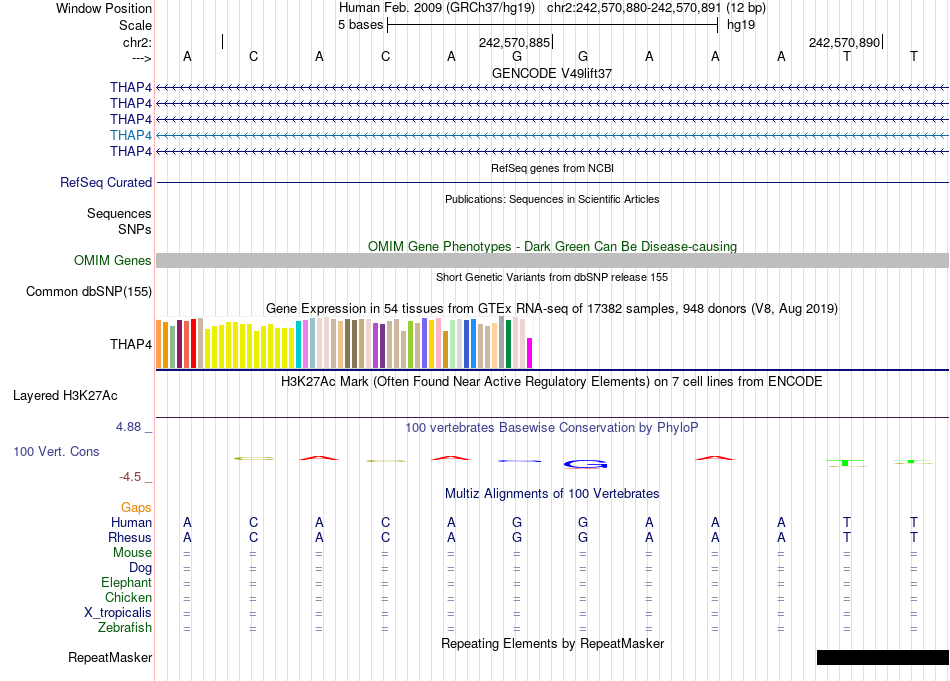Click the Human Feb. 2009 (GRCh37/hg19) assembly text

(x=436, y=8)
